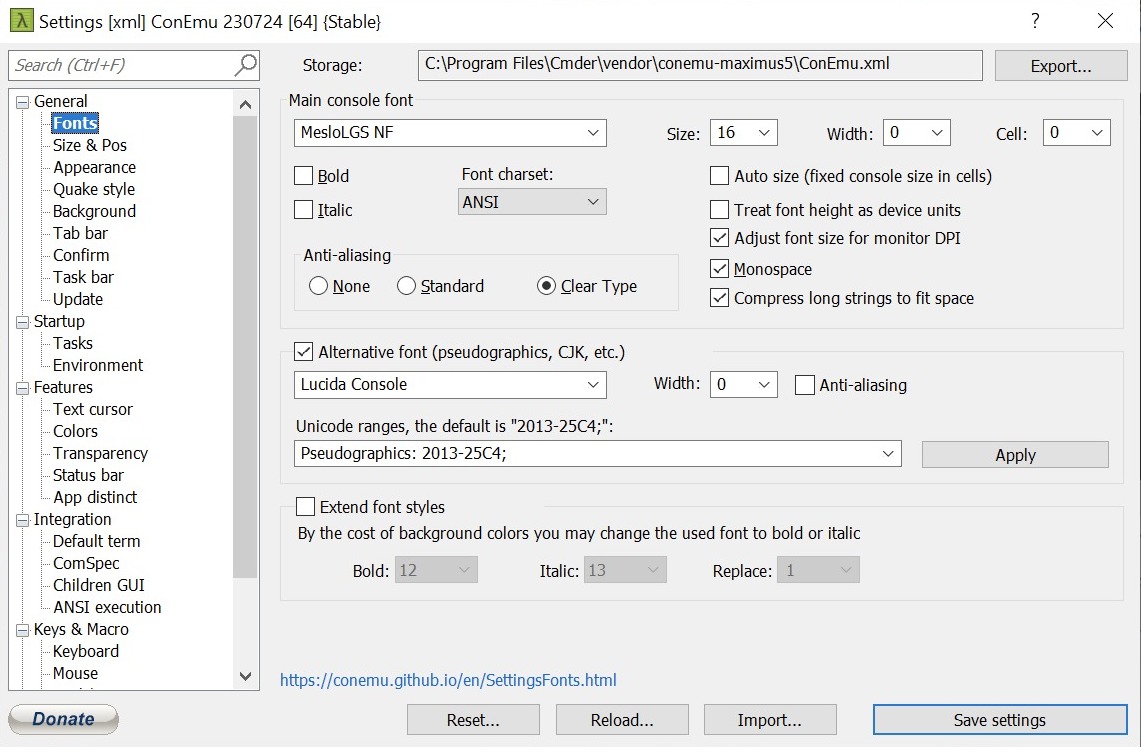Open the Tab bar settings page
Image resolution: width=1141 pixels, height=747 pixels.
click(x=80, y=233)
